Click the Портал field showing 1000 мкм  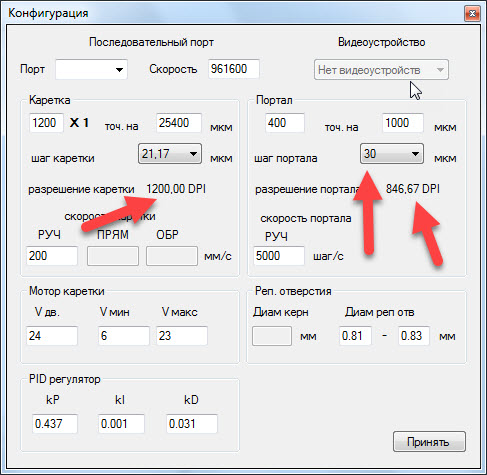pos(403,123)
